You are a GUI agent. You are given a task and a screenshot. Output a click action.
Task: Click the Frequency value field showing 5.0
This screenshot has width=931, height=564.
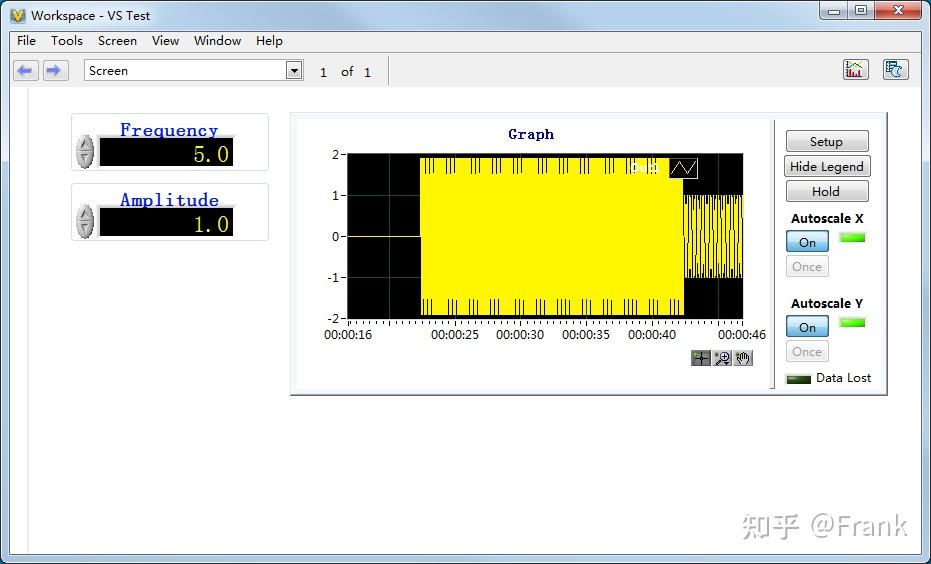pos(166,153)
